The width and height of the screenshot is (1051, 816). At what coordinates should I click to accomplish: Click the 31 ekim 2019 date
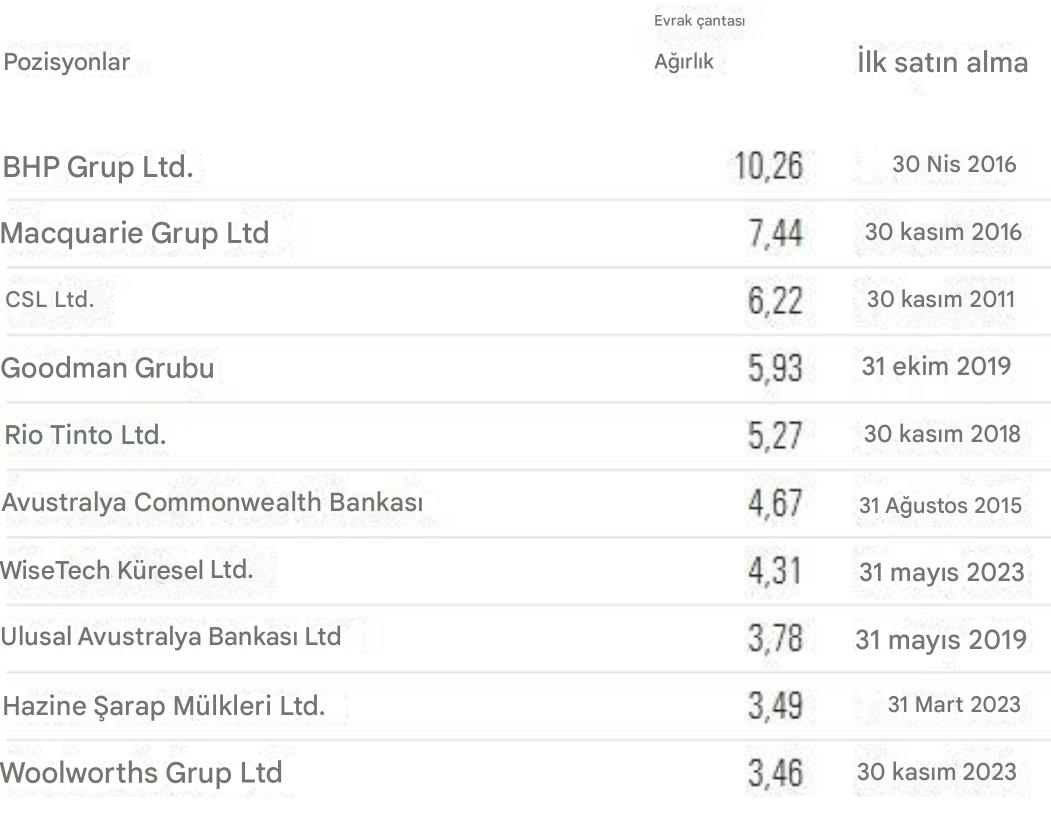(x=936, y=367)
